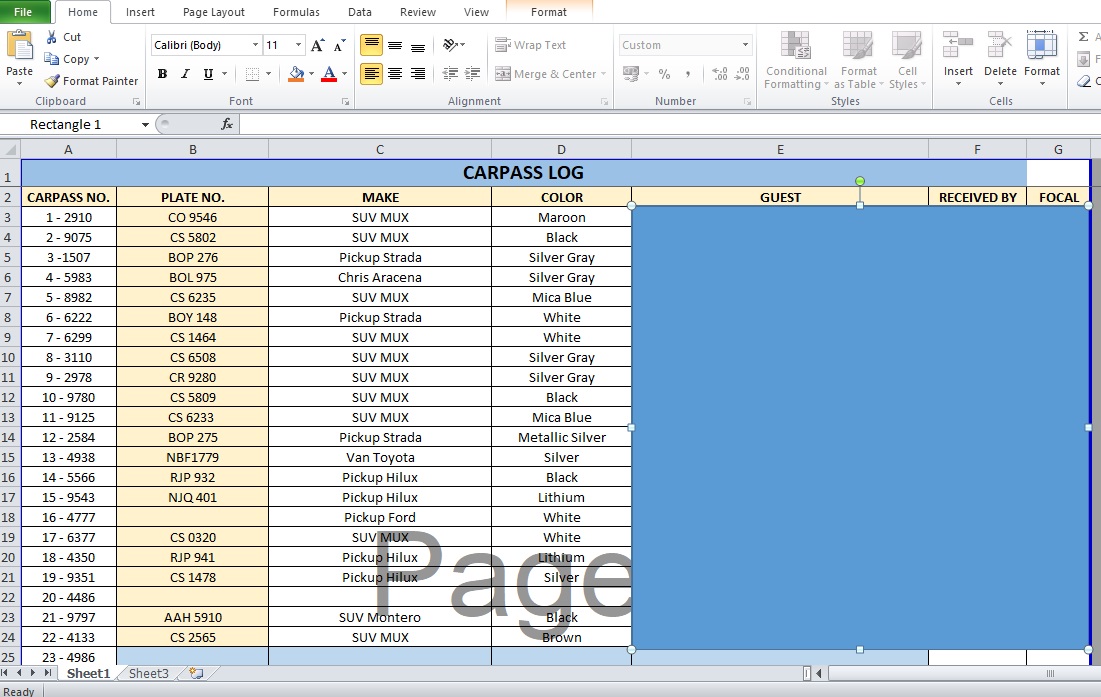Toggle Italic formatting
The image size is (1101, 697).
coord(185,74)
